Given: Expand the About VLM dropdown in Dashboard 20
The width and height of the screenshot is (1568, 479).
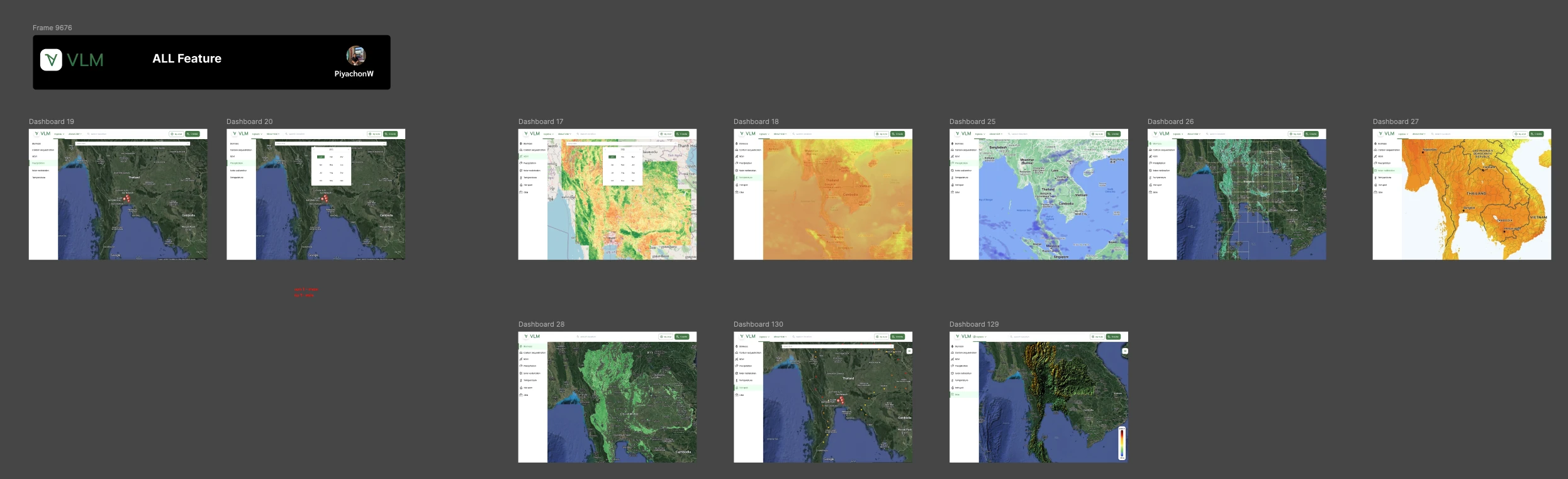Looking at the screenshot, I should [x=272, y=134].
